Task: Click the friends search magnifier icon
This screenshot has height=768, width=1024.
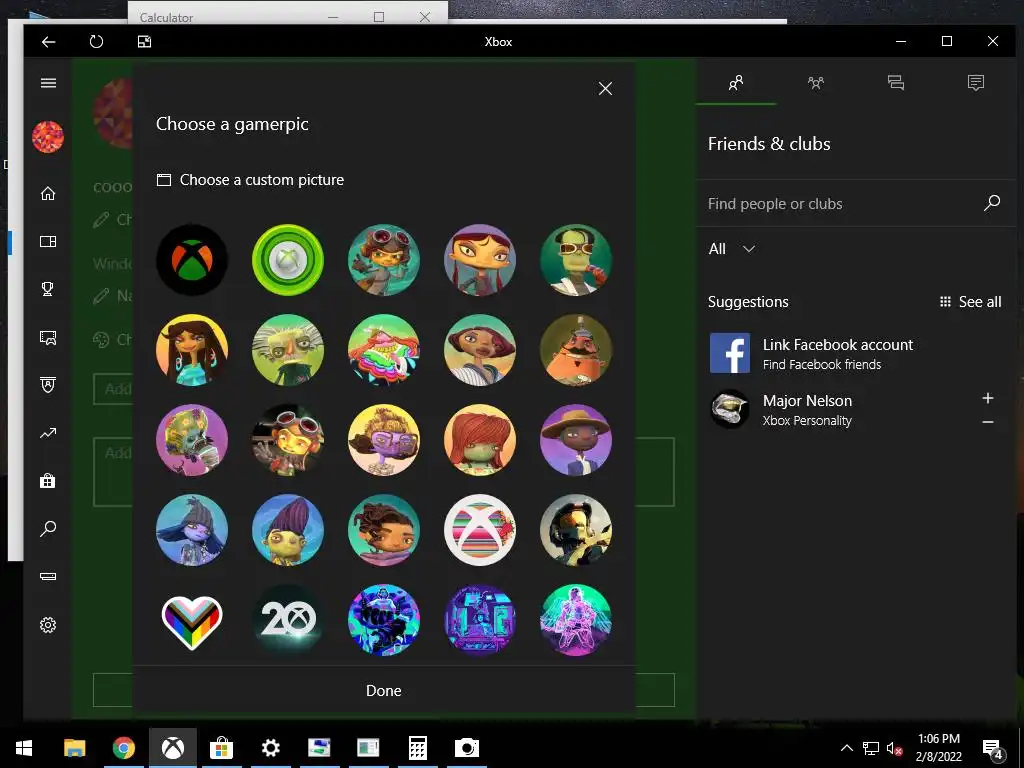Action: coord(992,203)
